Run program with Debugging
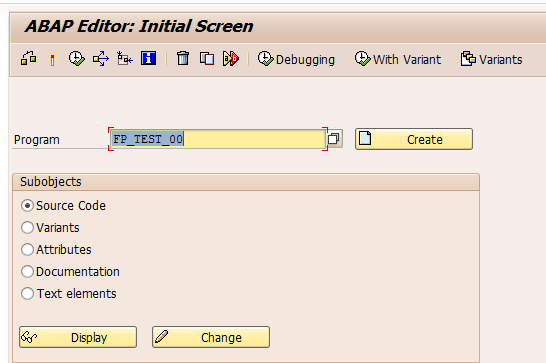This screenshot has height=363, width=546. coord(296,59)
